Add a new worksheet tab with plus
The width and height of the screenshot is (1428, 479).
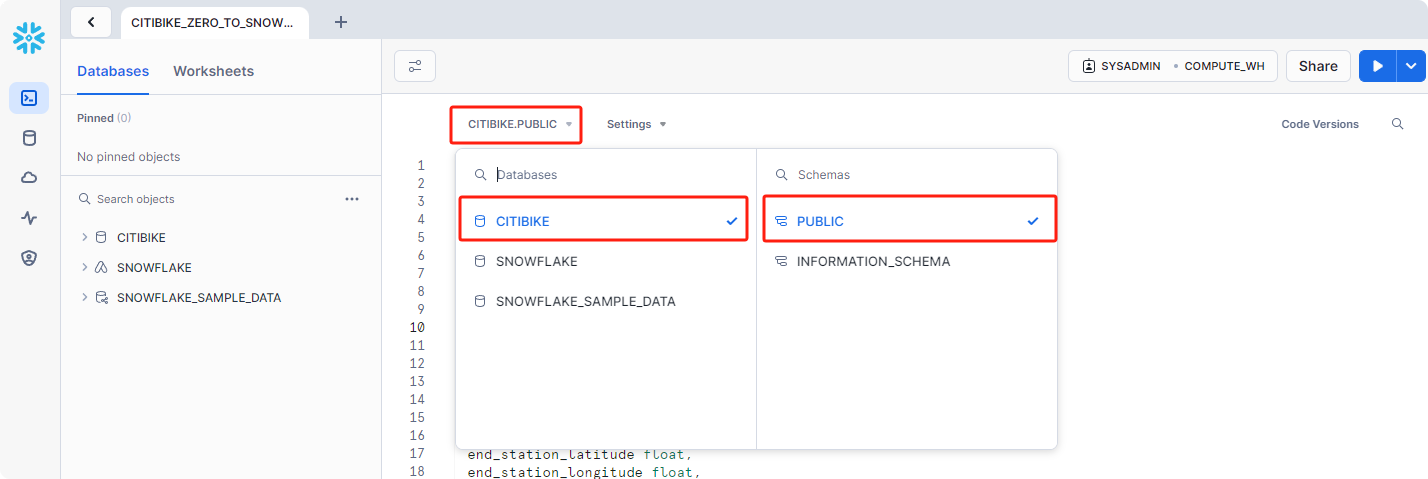[340, 22]
